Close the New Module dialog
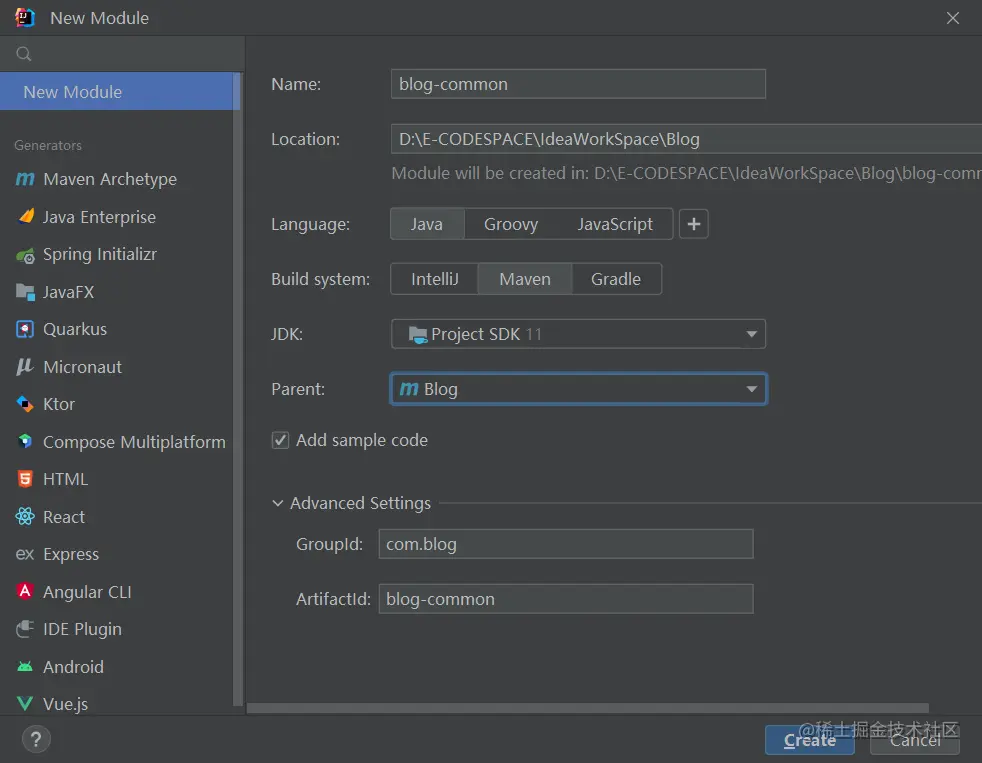This screenshot has height=763, width=982. [953, 18]
